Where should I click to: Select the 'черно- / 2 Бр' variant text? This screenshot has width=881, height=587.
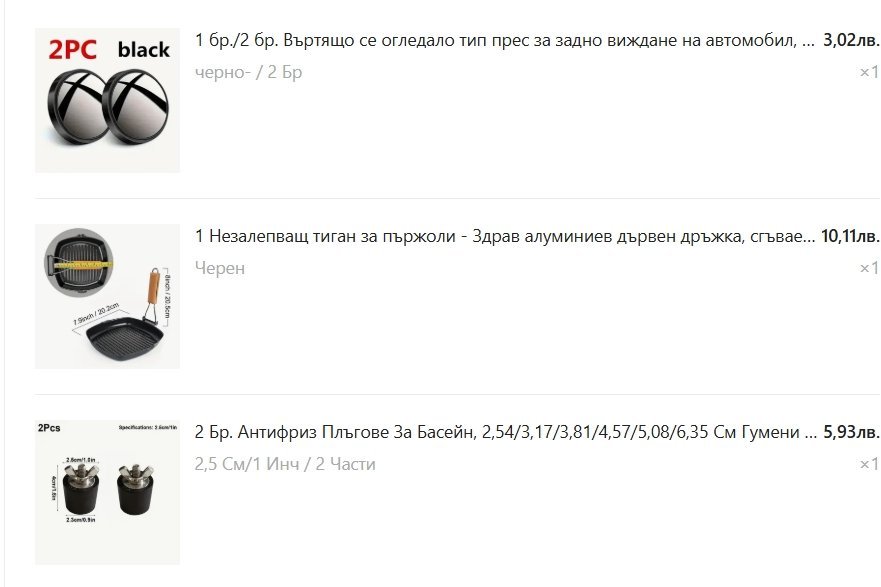(248, 72)
